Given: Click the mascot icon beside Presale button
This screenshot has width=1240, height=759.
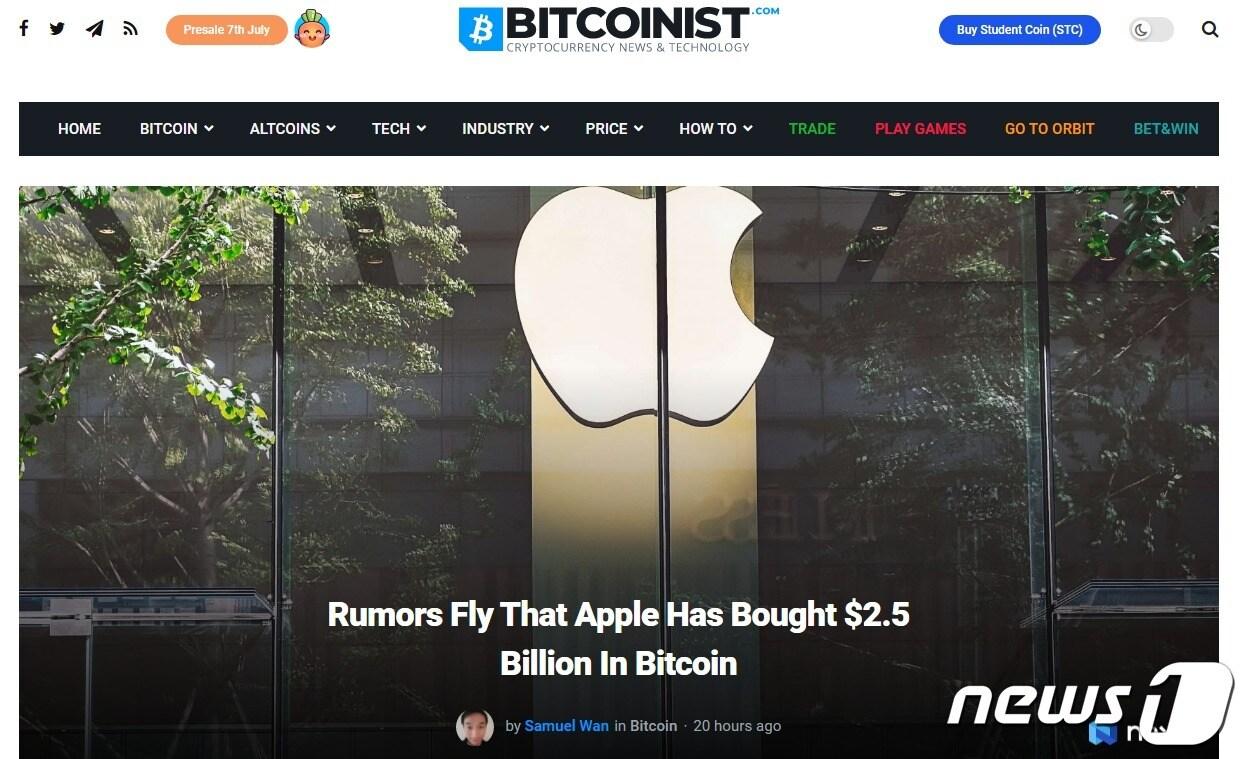Looking at the screenshot, I should [x=312, y=30].
